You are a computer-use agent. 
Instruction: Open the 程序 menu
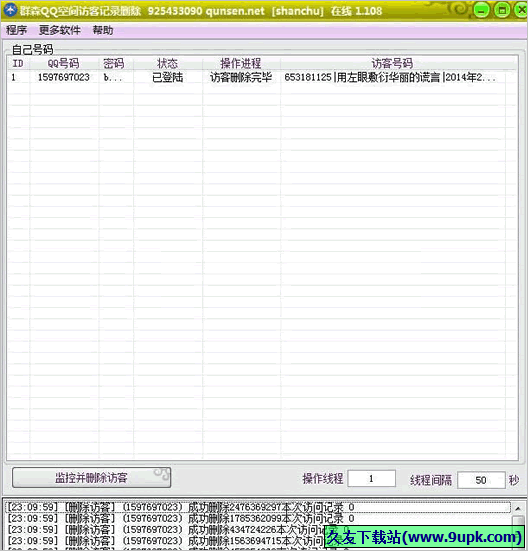17,31
